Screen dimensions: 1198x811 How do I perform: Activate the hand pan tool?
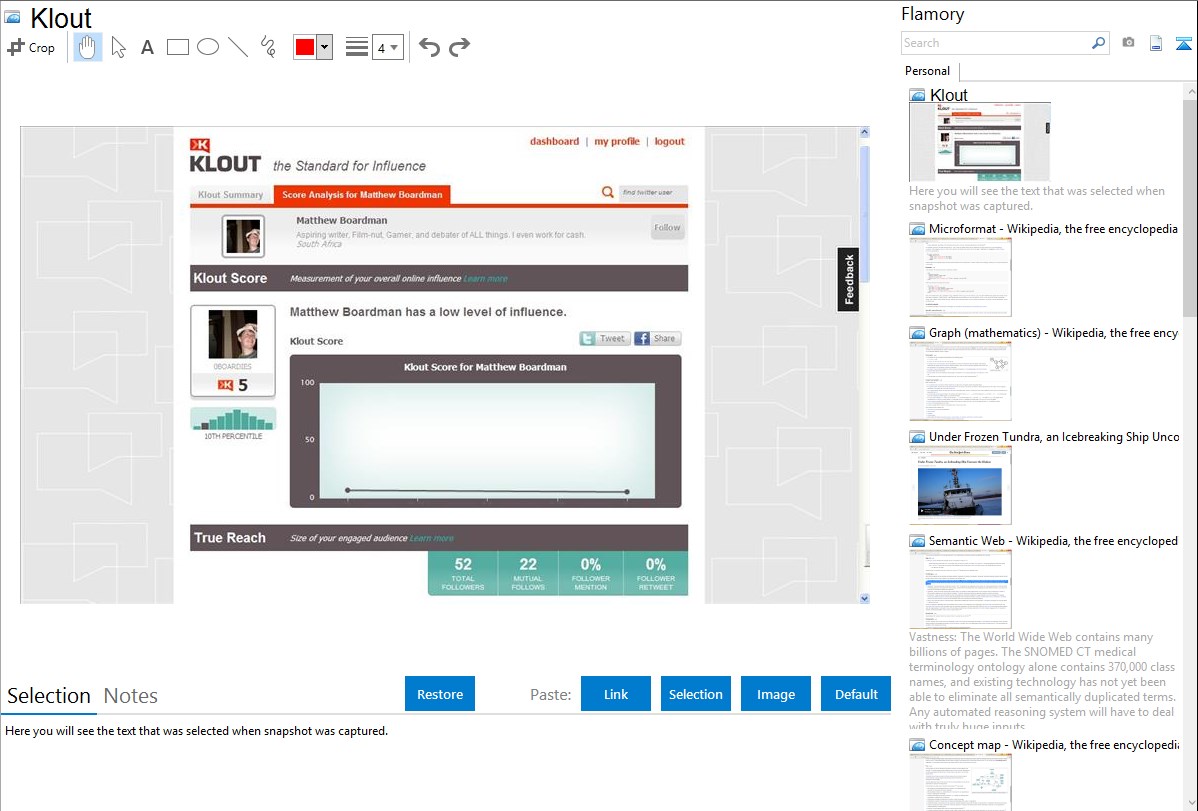pos(88,47)
